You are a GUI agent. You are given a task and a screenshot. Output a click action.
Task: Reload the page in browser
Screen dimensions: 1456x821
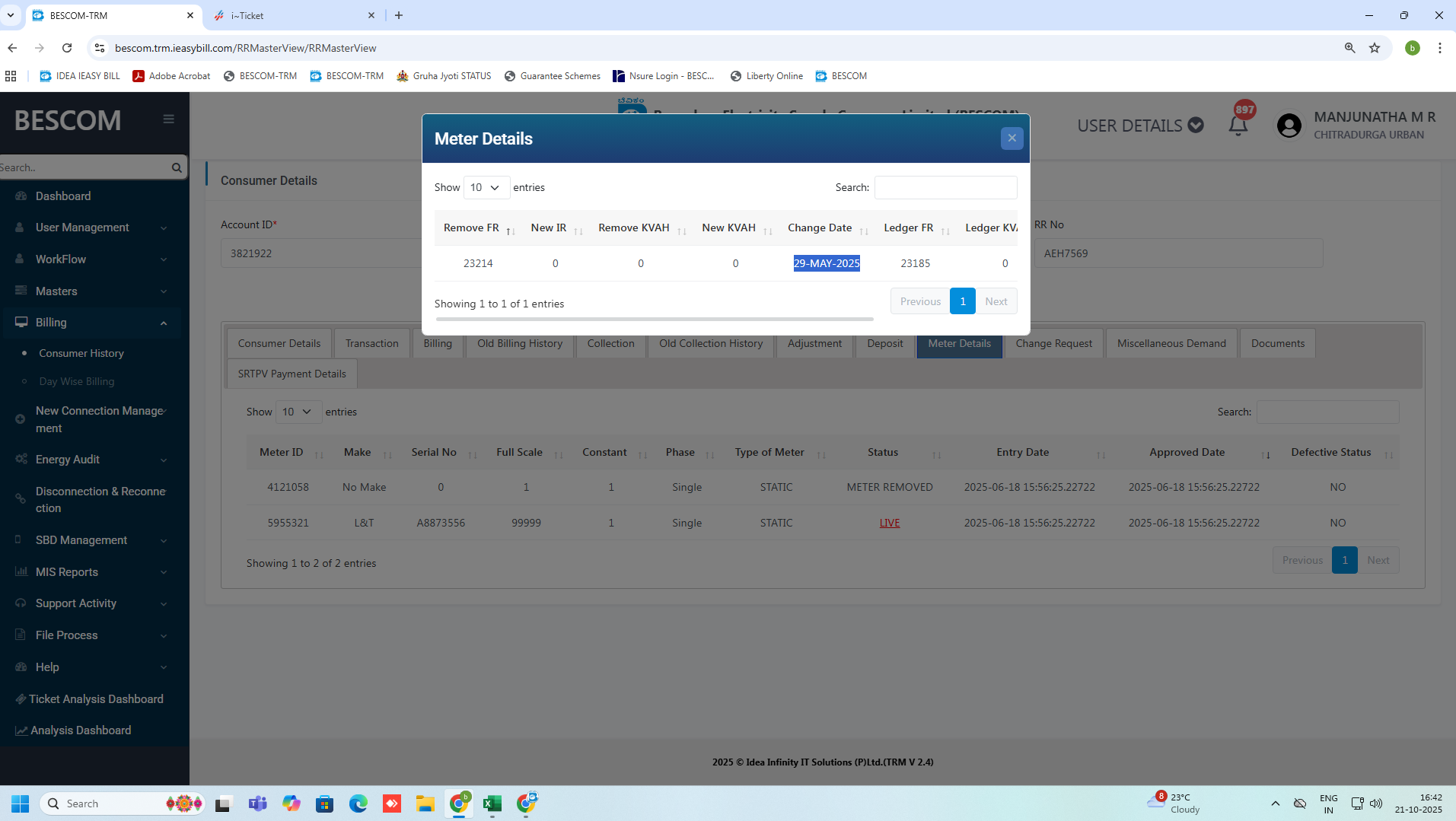click(x=67, y=48)
